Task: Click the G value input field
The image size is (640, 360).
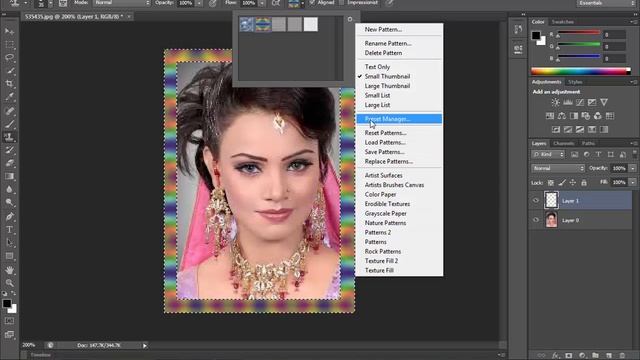Action: click(x=615, y=47)
